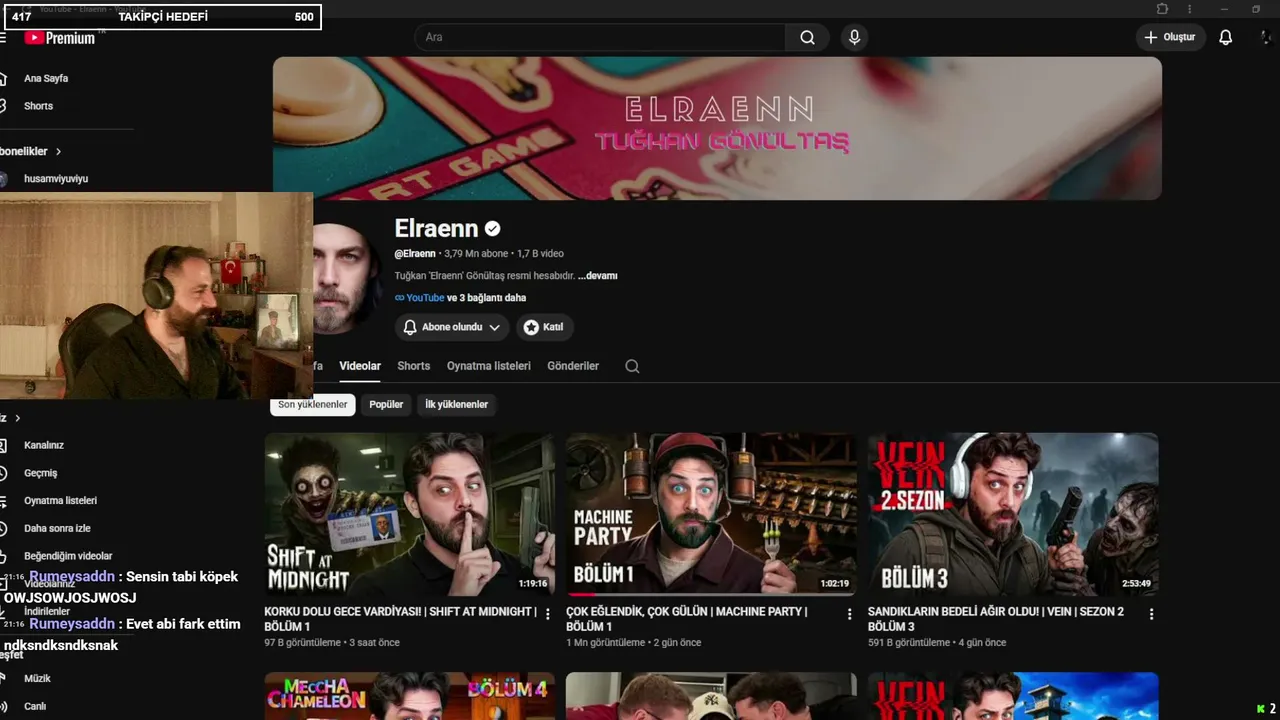
Task: Open the browser extensions puzzle icon
Action: pyautogui.click(x=1162, y=9)
